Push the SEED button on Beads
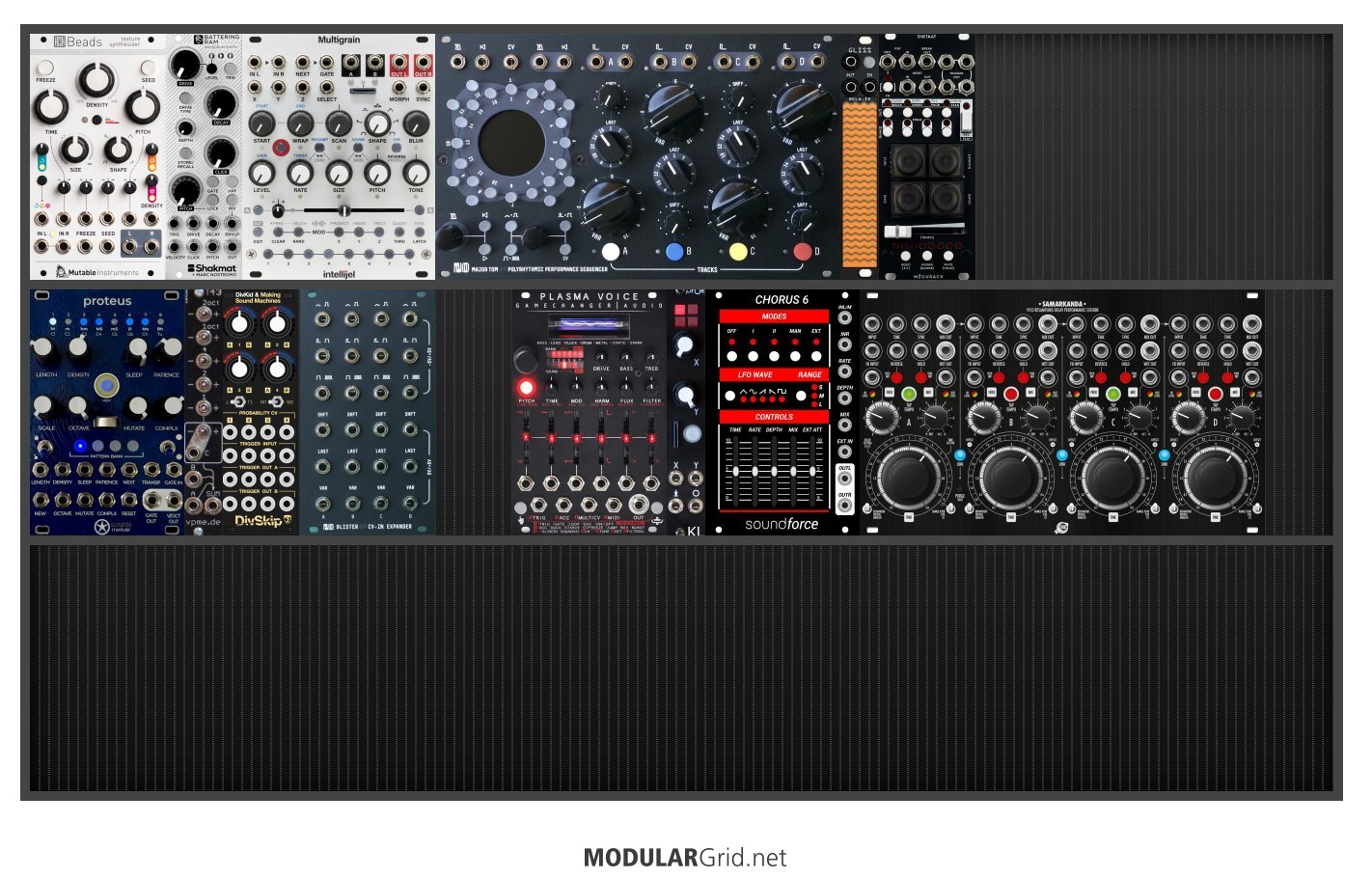1372x878 pixels. (149, 69)
